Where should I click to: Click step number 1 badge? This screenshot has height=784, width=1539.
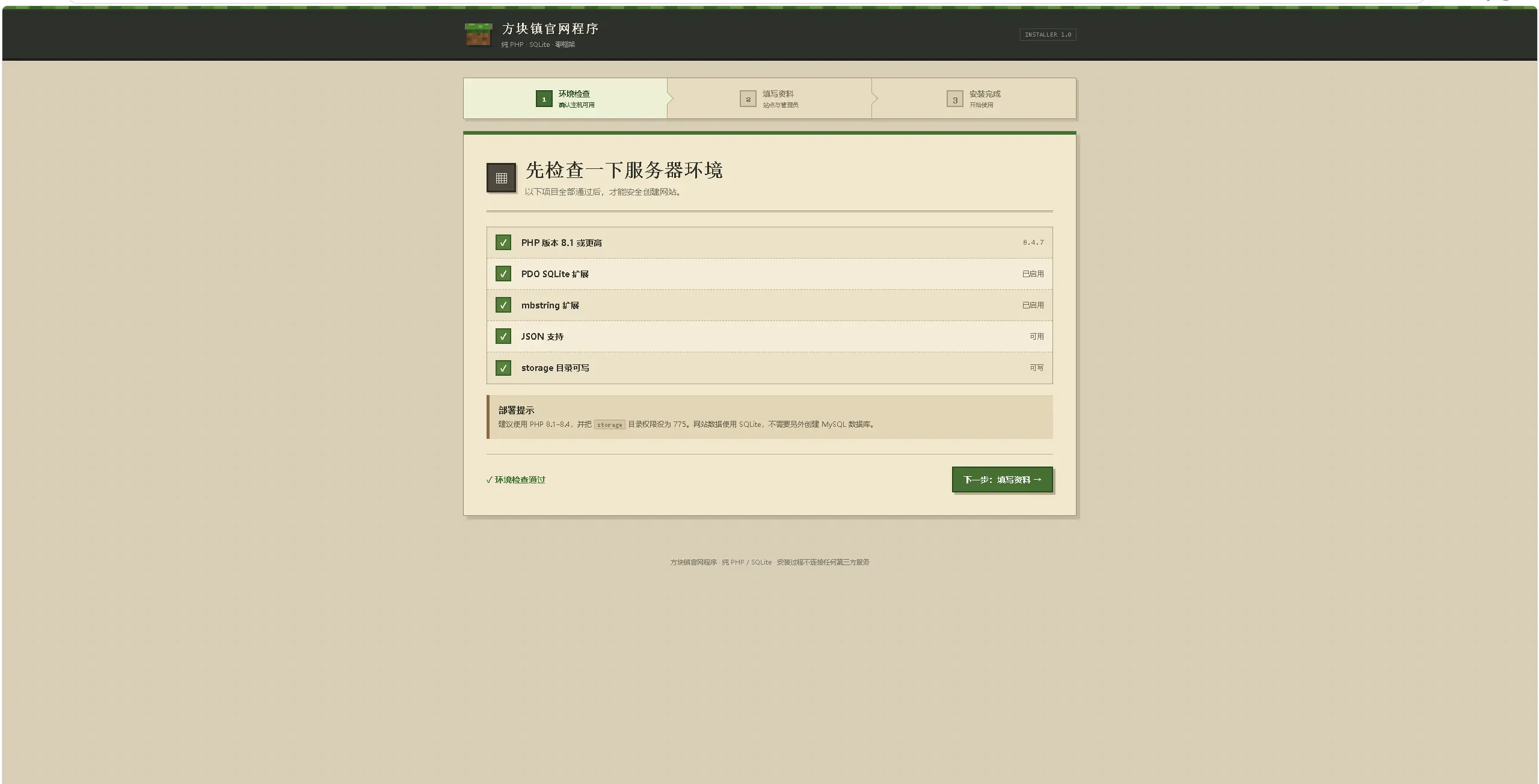coord(544,99)
